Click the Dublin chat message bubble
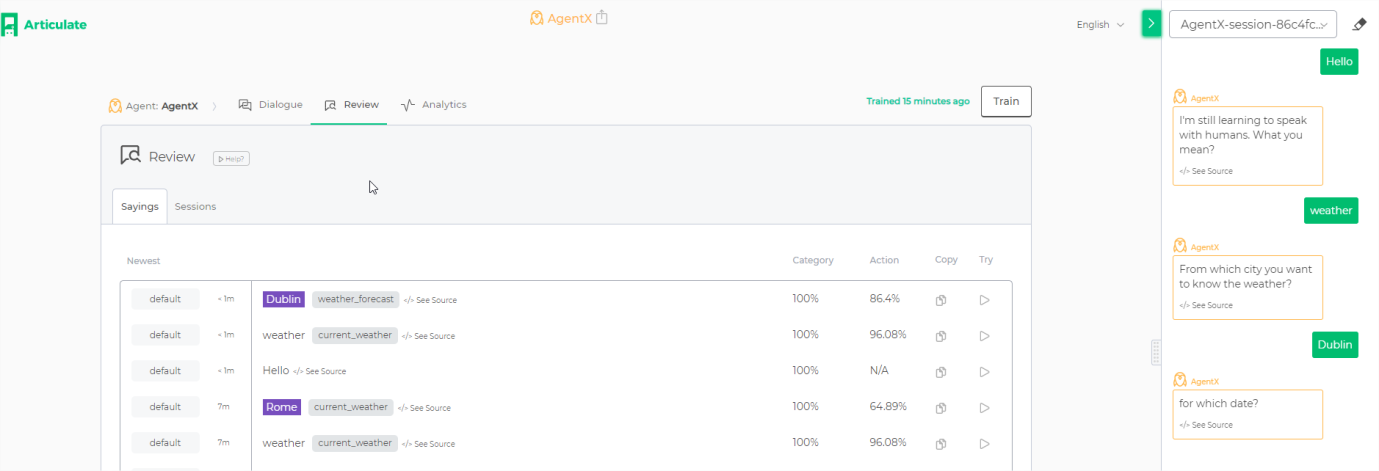The width and height of the screenshot is (1379, 471). click(1335, 344)
